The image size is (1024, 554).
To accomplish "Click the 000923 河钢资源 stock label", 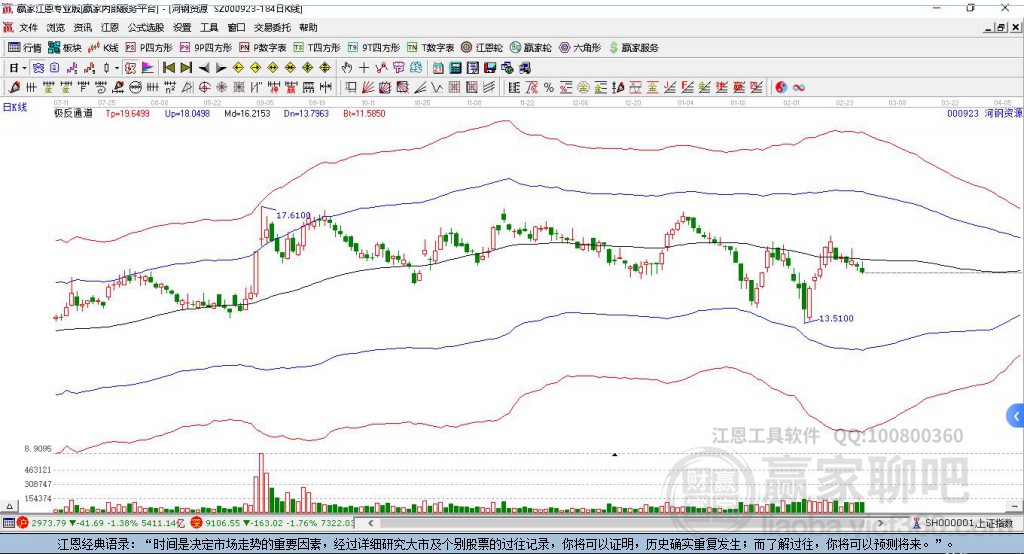I will 984,113.
